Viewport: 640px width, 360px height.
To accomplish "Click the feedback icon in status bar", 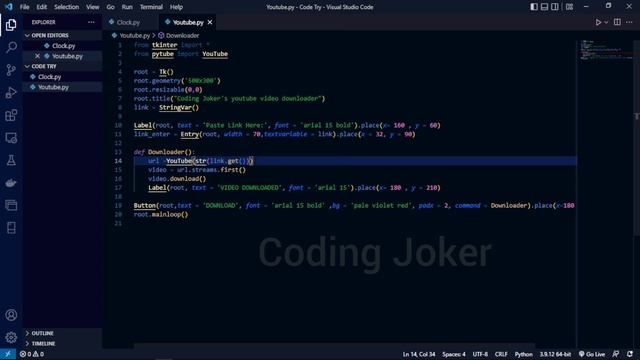I will coord(616,354).
